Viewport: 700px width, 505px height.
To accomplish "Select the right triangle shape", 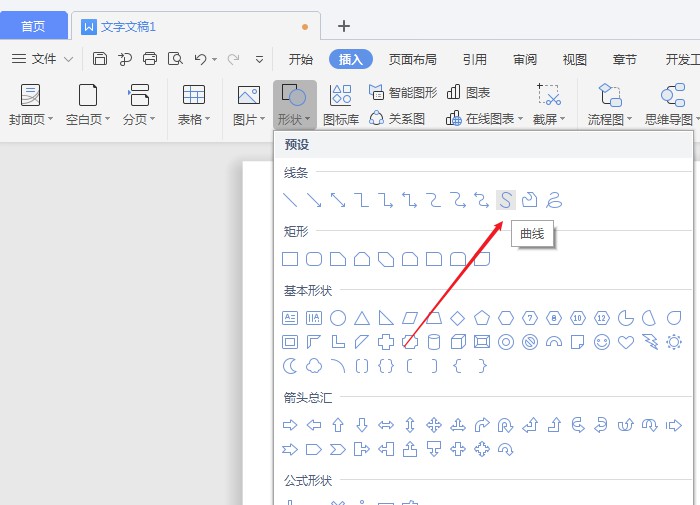I will click(386, 318).
